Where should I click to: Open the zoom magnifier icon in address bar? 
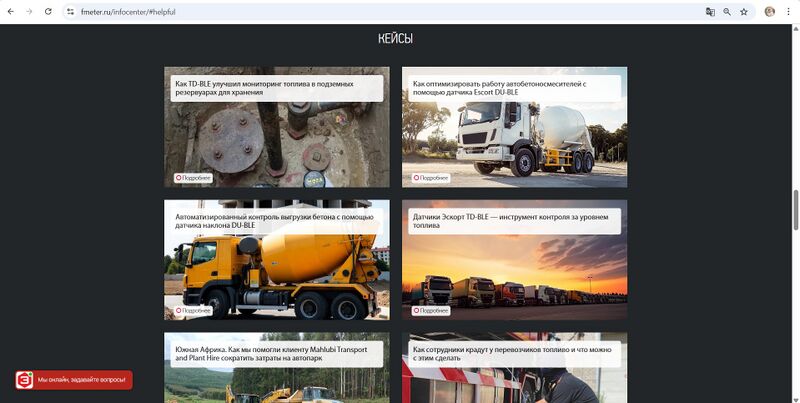727,12
